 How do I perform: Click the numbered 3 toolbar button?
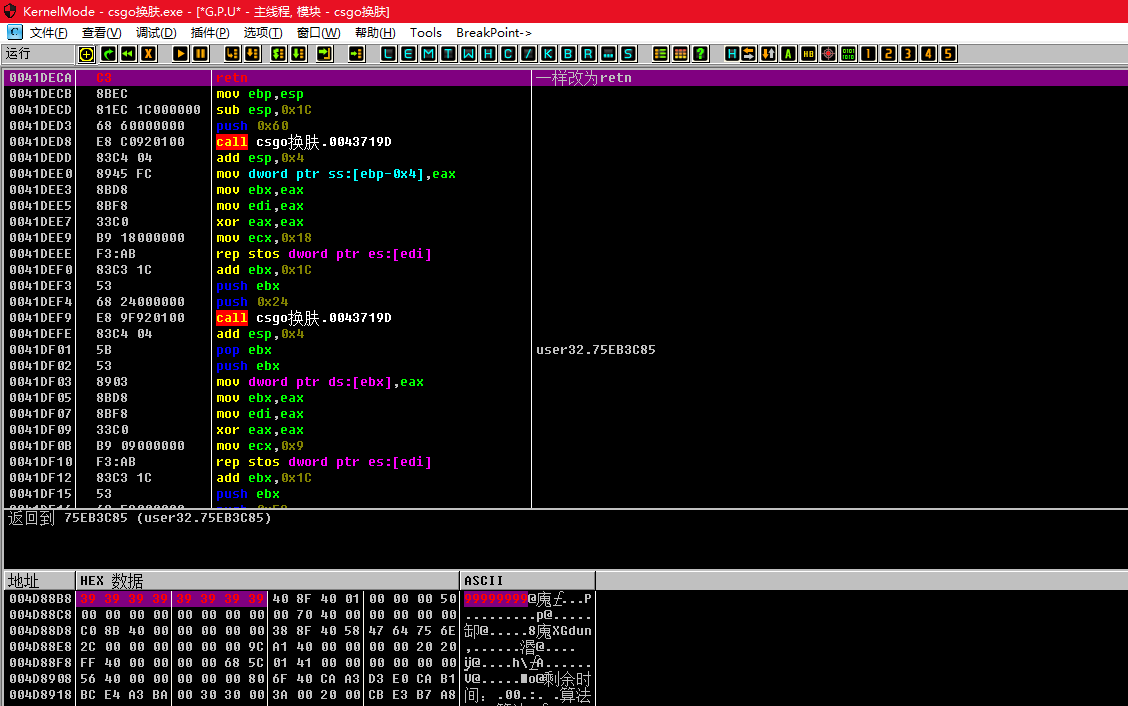[909, 54]
